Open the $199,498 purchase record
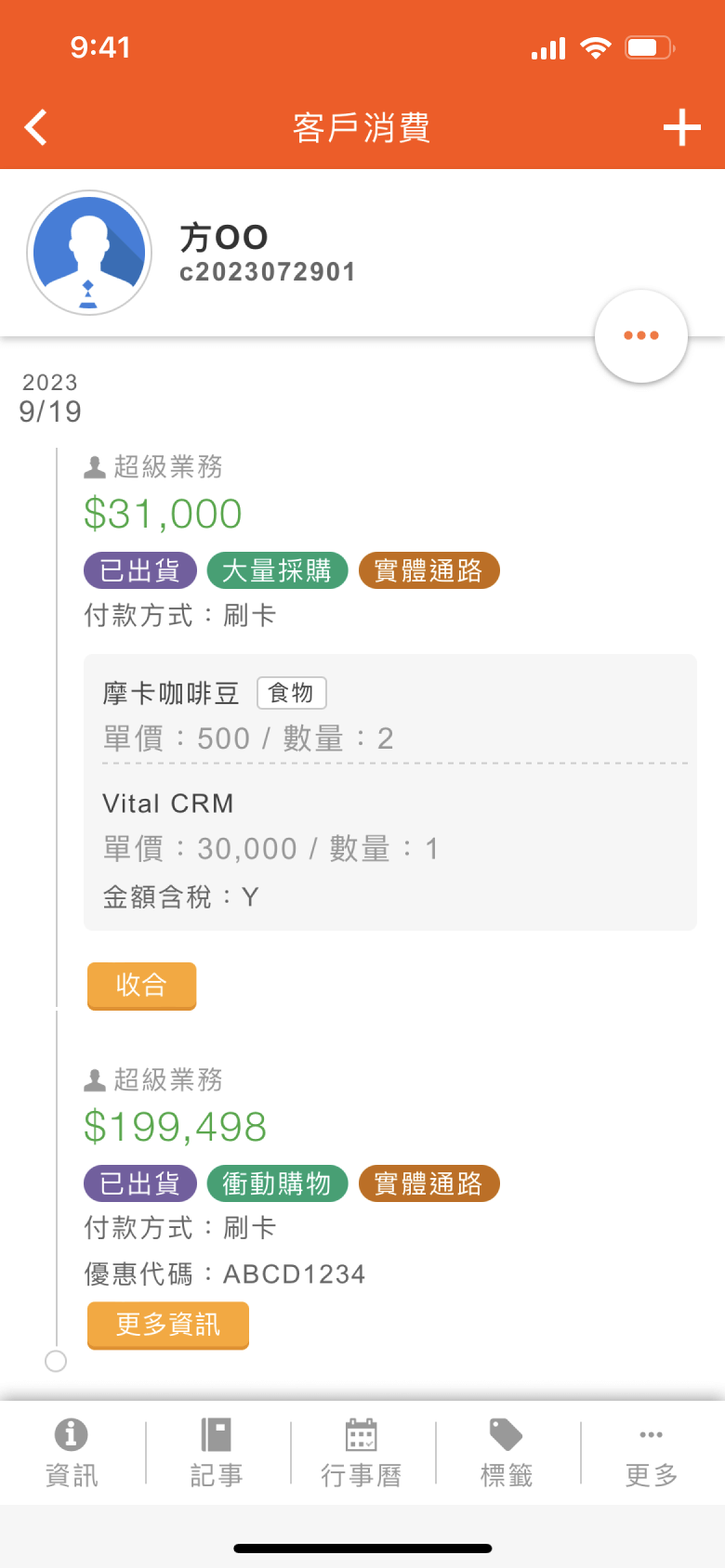Viewport: 725px width, 1568px height. [176, 1127]
